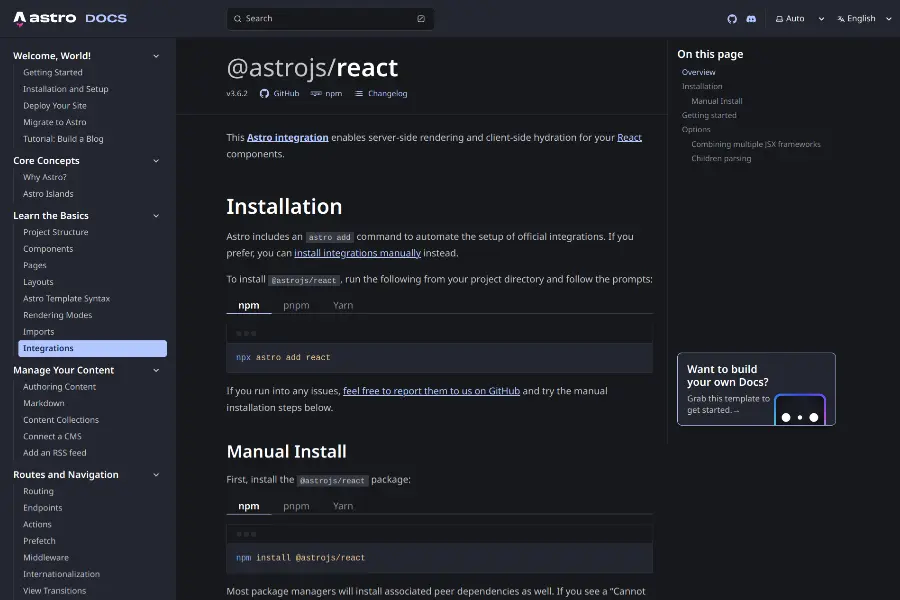Viewport: 900px width, 600px height.
Task: Follow the install integrations manually link
Action: pyautogui.click(x=357, y=253)
